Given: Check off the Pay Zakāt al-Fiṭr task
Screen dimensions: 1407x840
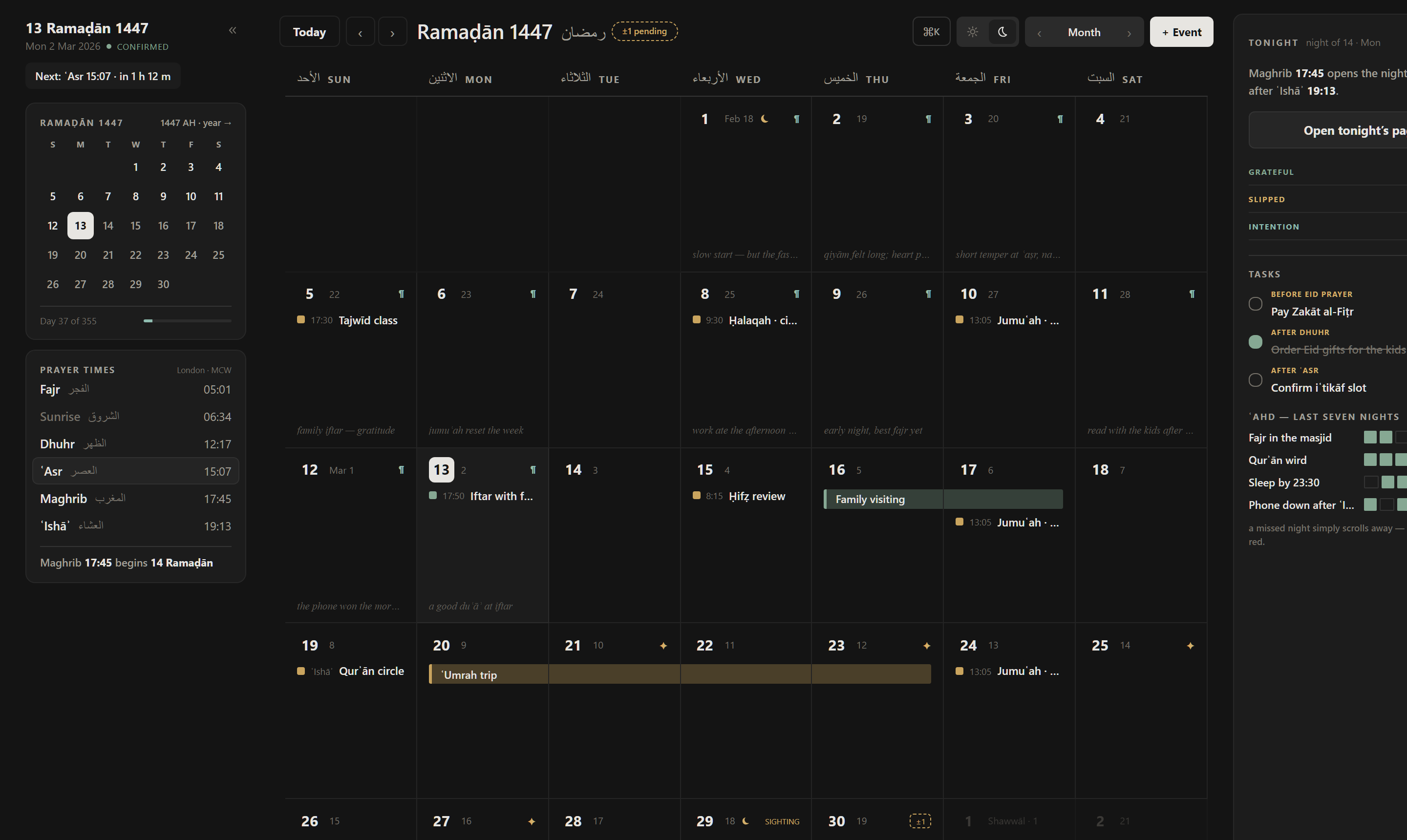Looking at the screenshot, I should click(x=1255, y=303).
